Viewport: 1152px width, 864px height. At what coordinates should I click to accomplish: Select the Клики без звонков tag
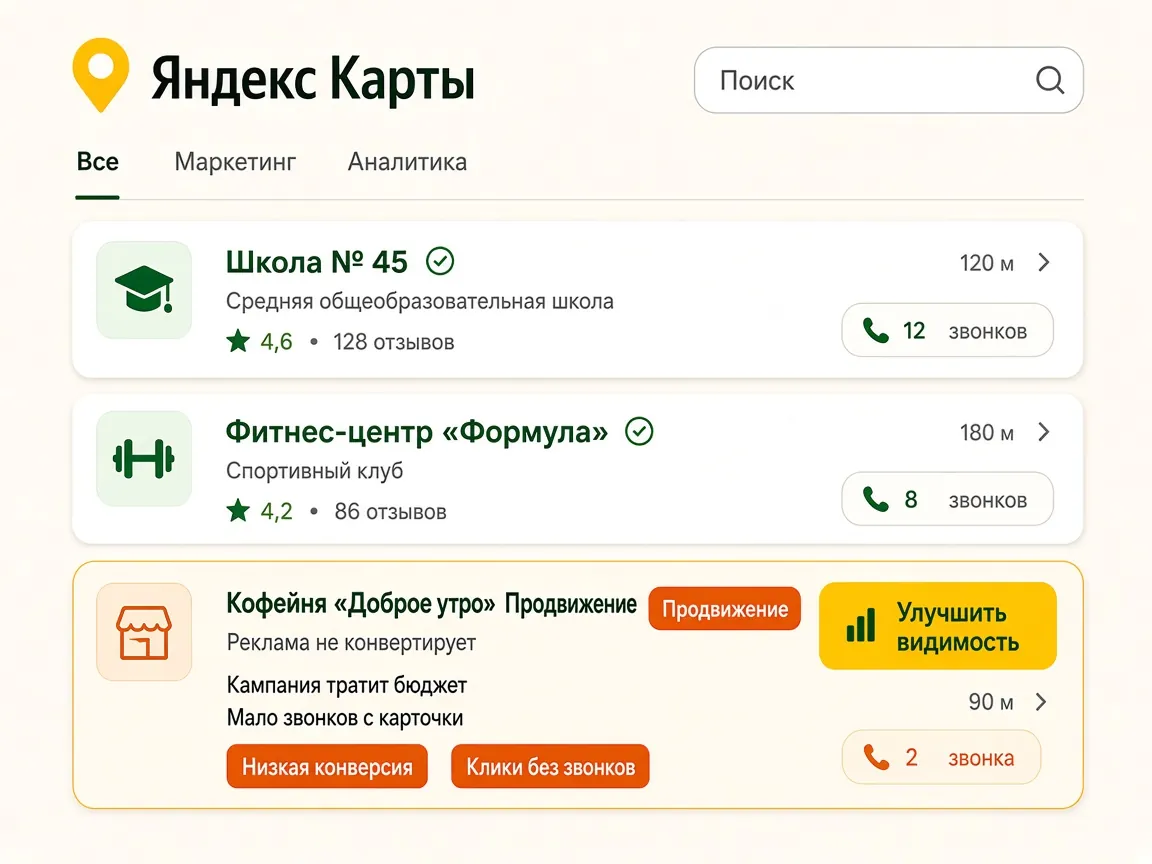[x=550, y=766]
